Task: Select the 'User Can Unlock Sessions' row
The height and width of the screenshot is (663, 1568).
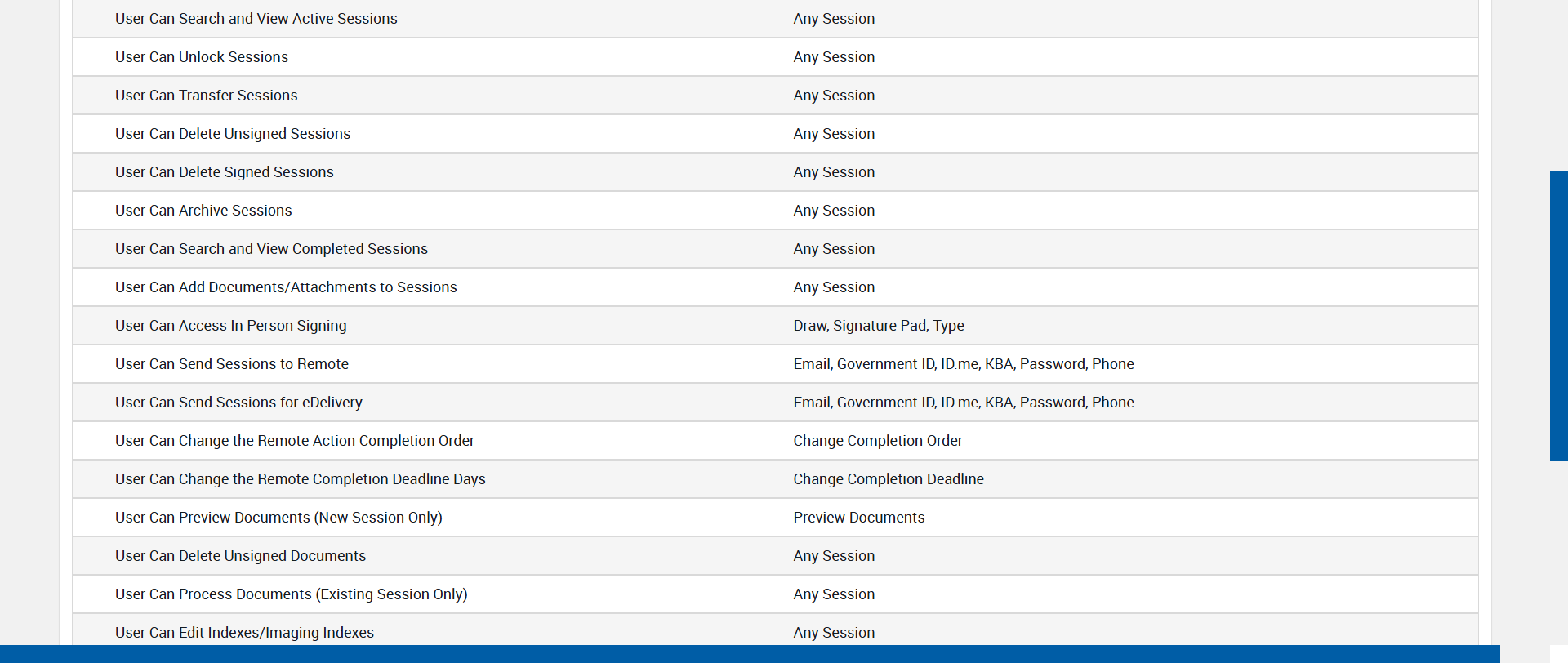Action: [202, 57]
